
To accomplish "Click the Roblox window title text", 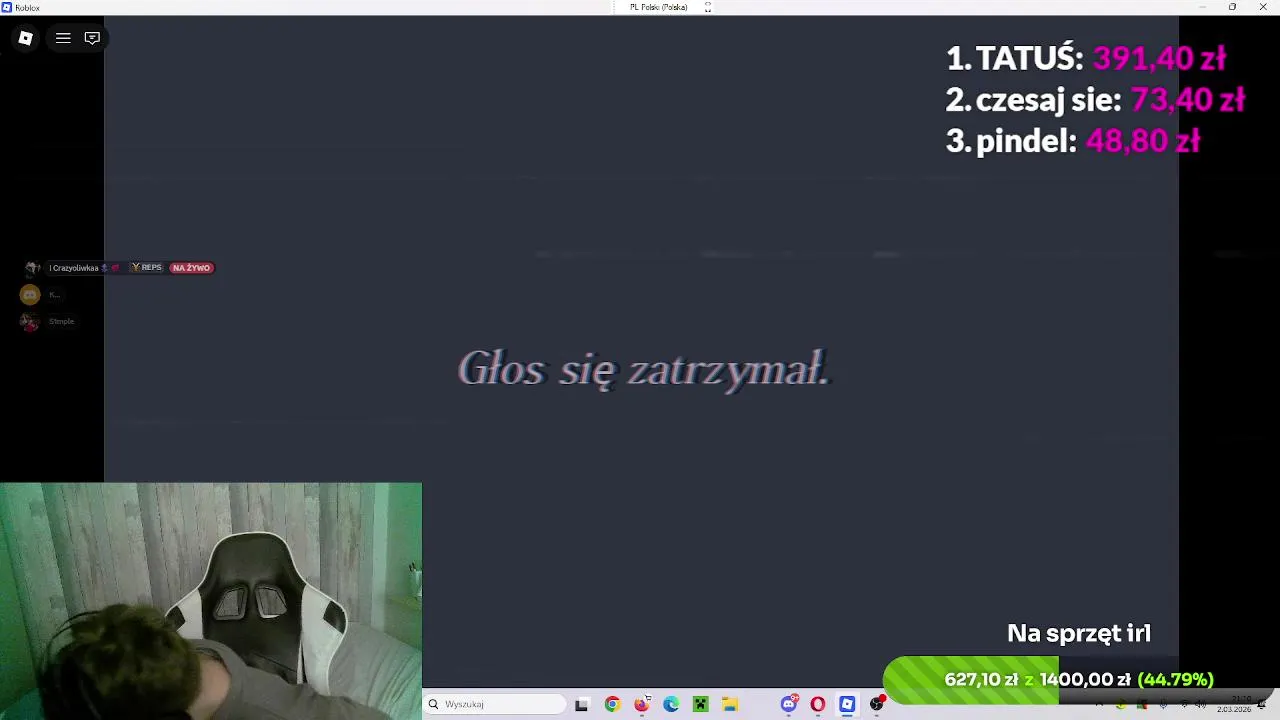I will tap(28, 7).
